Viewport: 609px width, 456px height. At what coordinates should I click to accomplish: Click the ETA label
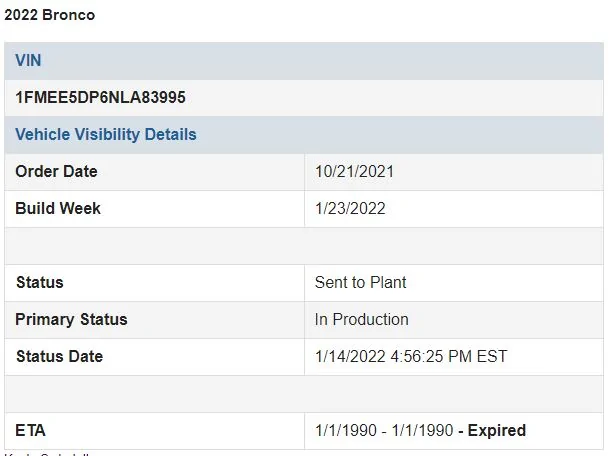coord(30,430)
